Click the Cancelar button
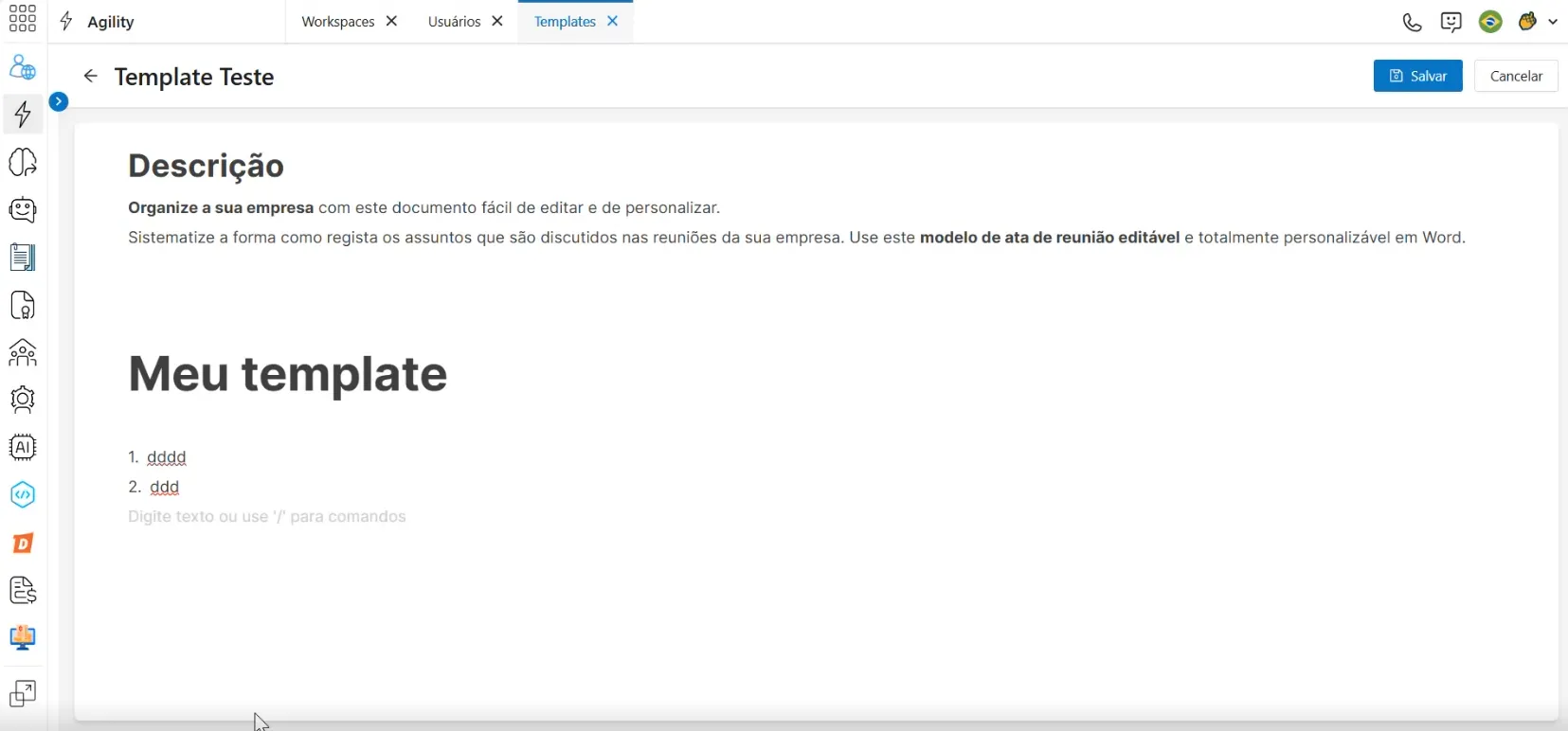This screenshot has height=731, width=1568. pos(1516,76)
